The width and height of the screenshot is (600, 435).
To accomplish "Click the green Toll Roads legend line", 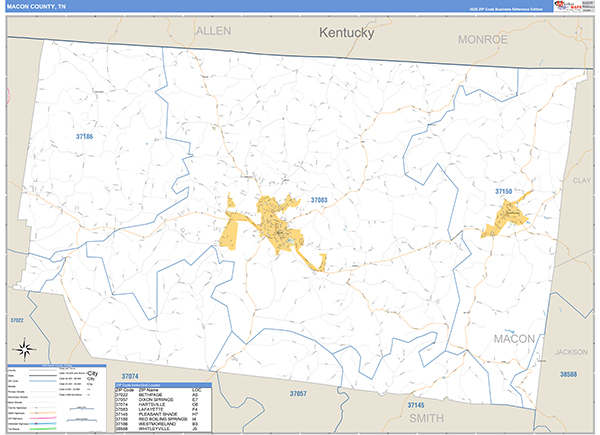I will tap(42, 429).
